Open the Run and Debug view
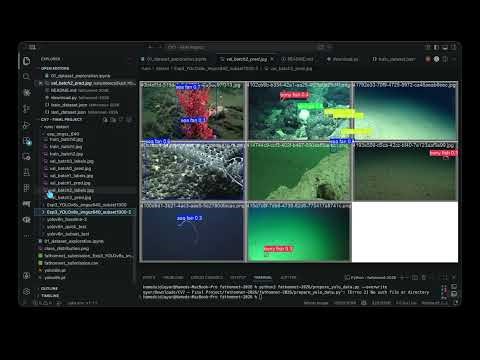 27,125
